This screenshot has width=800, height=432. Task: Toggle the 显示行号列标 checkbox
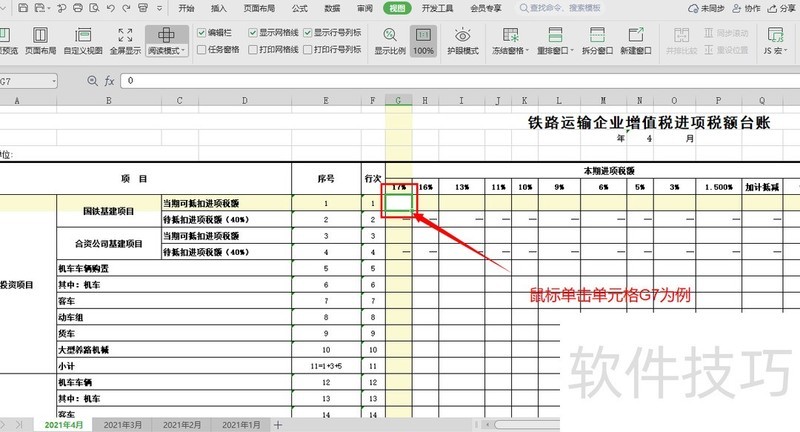pos(308,33)
